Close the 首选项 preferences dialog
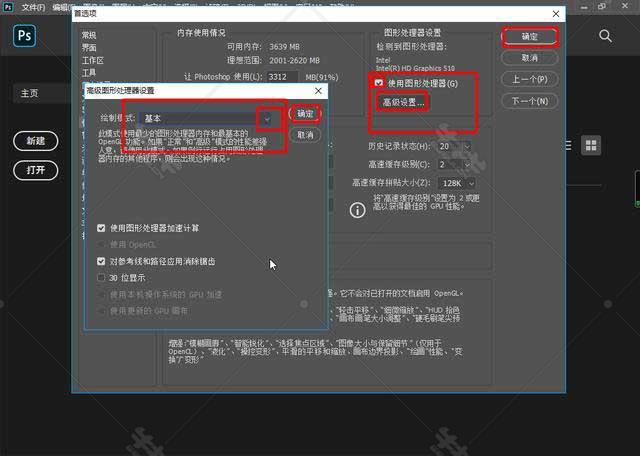 556,14
